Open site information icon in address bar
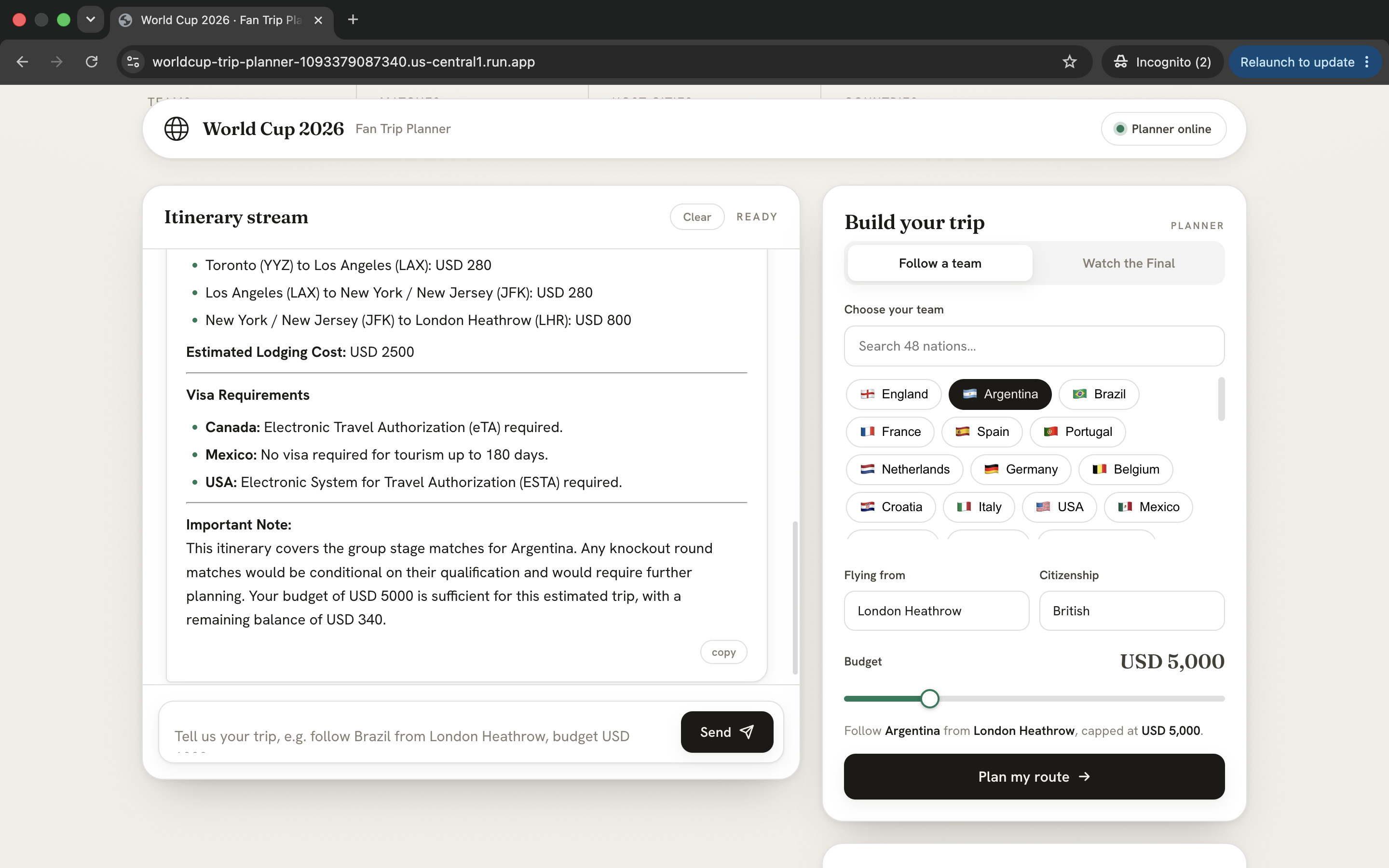This screenshot has width=1389, height=868. tap(133, 61)
